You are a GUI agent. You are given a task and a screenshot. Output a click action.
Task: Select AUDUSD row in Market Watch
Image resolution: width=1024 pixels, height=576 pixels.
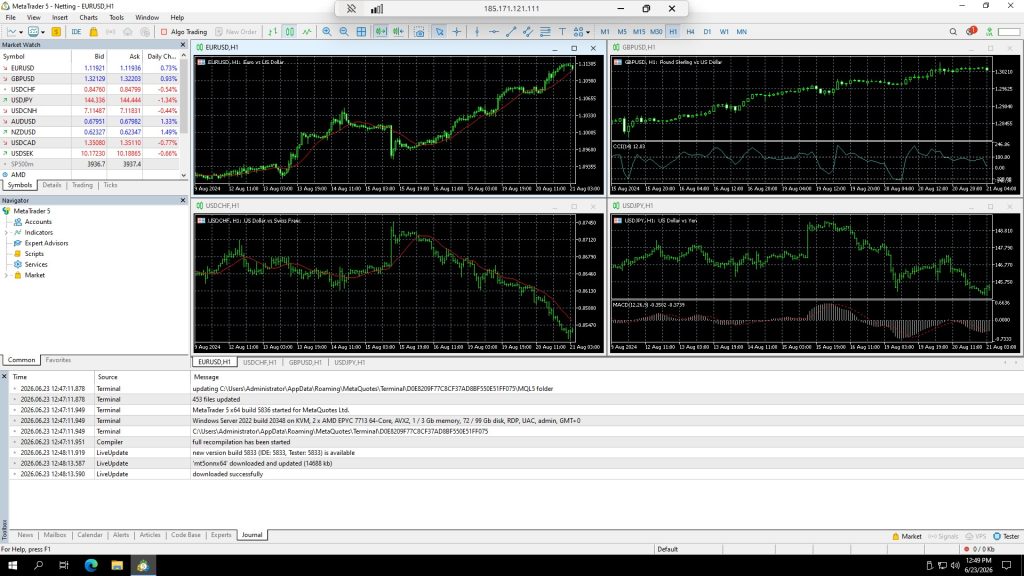click(x=89, y=121)
